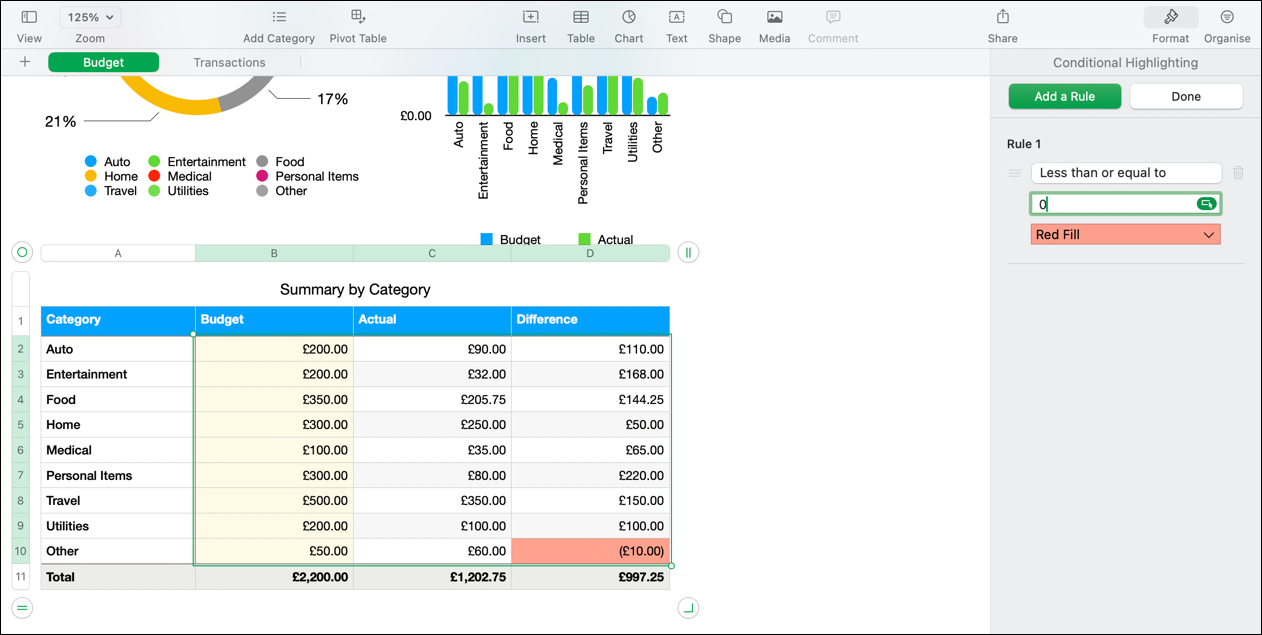Open the Red Fill style dropdown
The image size is (1262, 635).
(1125, 235)
